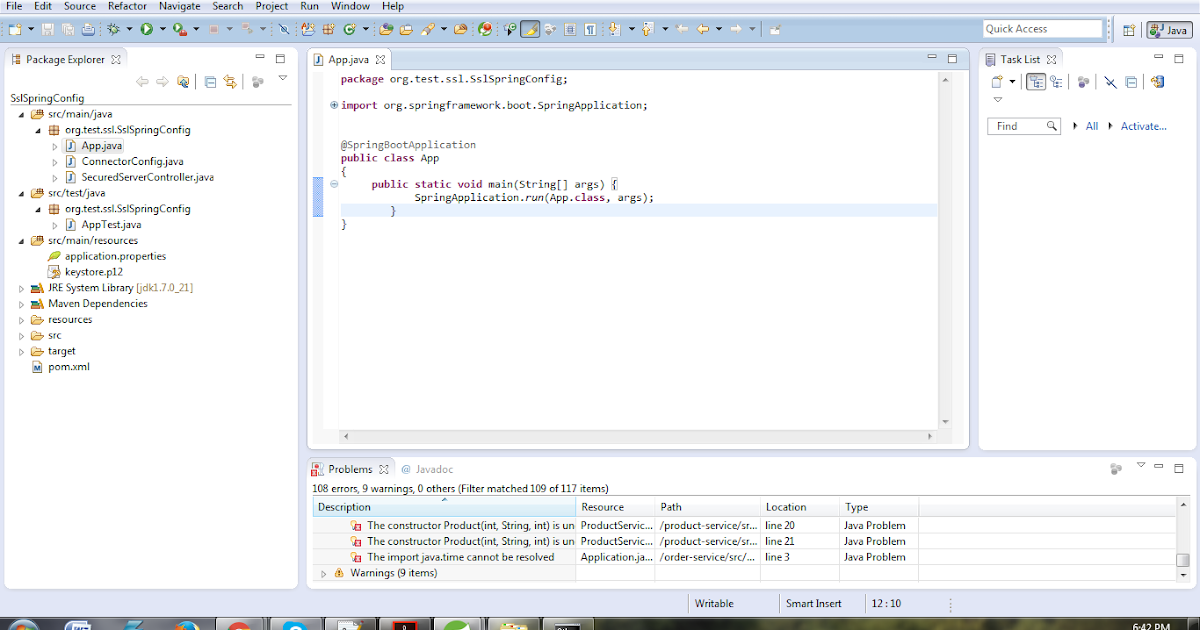Click inside the Find field in Task List
This screenshot has height=630, width=1200.
[x=1020, y=126]
